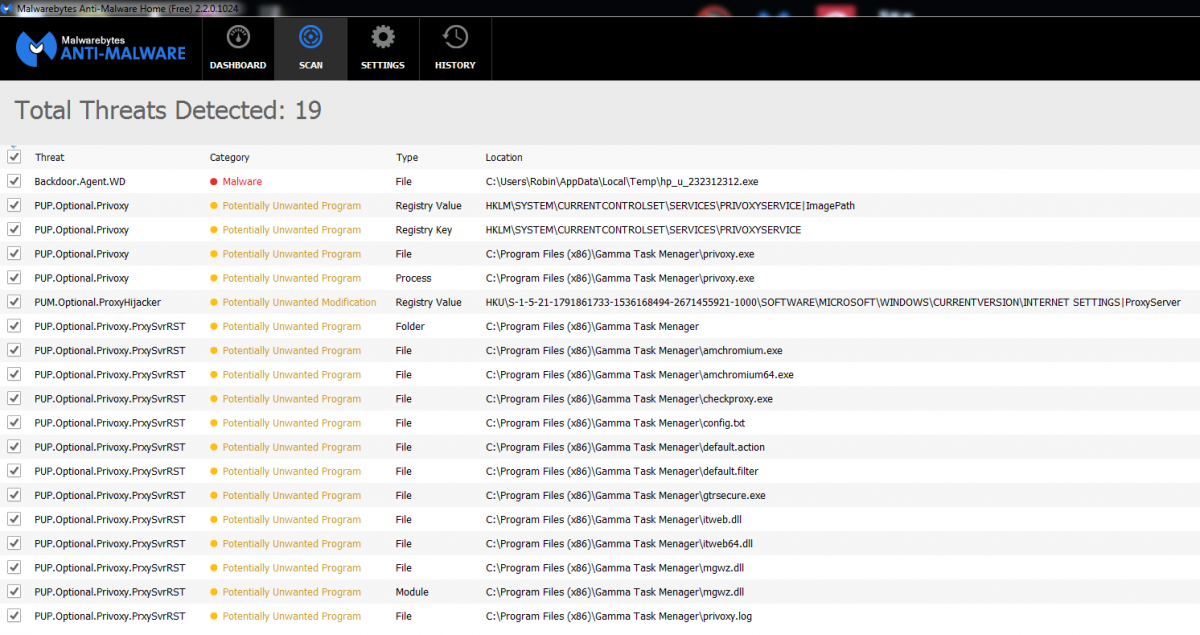Open the Dashboard tab
This screenshot has height=635, width=1200.
pyautogui.click(x=238, y=48)
